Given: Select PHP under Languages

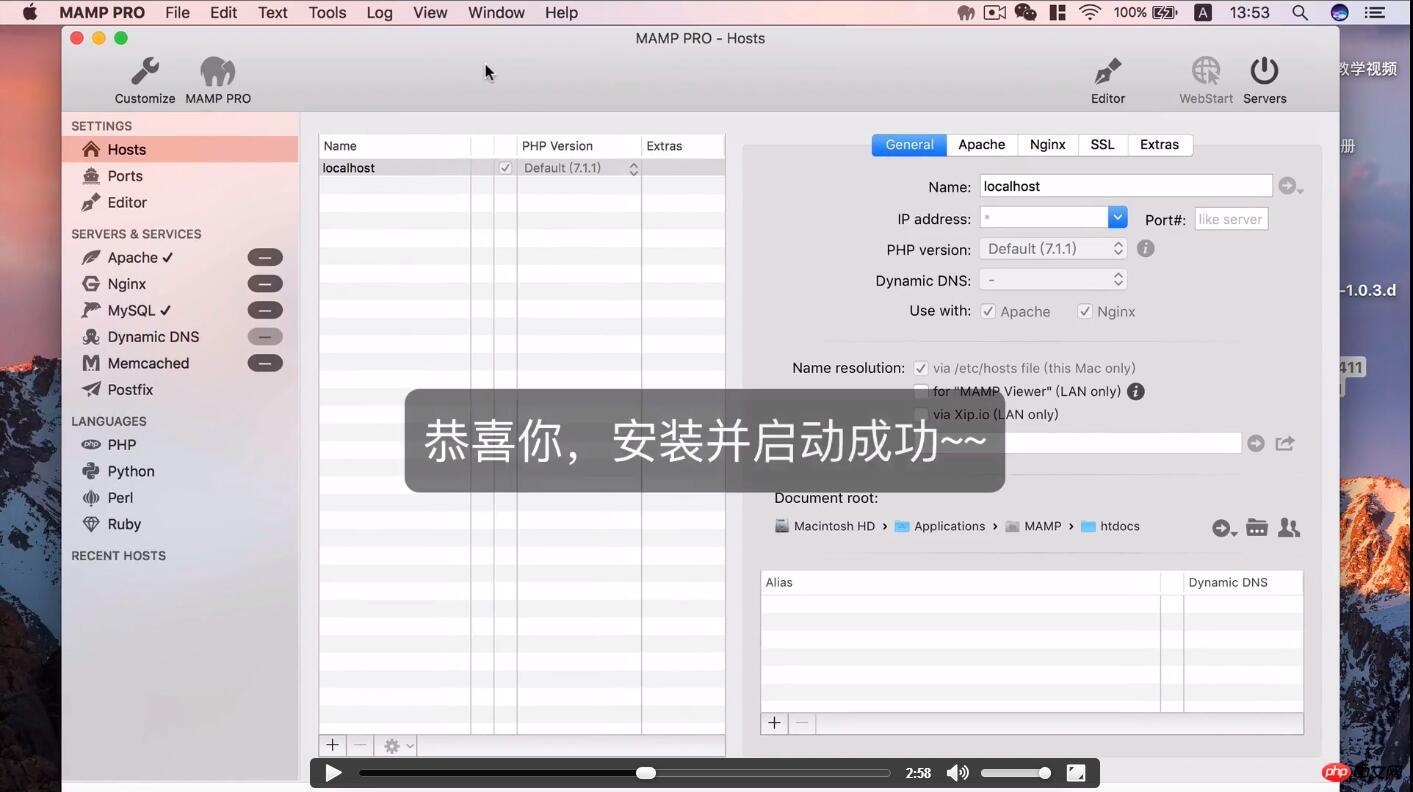Looking at the screenshot, I should click(122, 445).
